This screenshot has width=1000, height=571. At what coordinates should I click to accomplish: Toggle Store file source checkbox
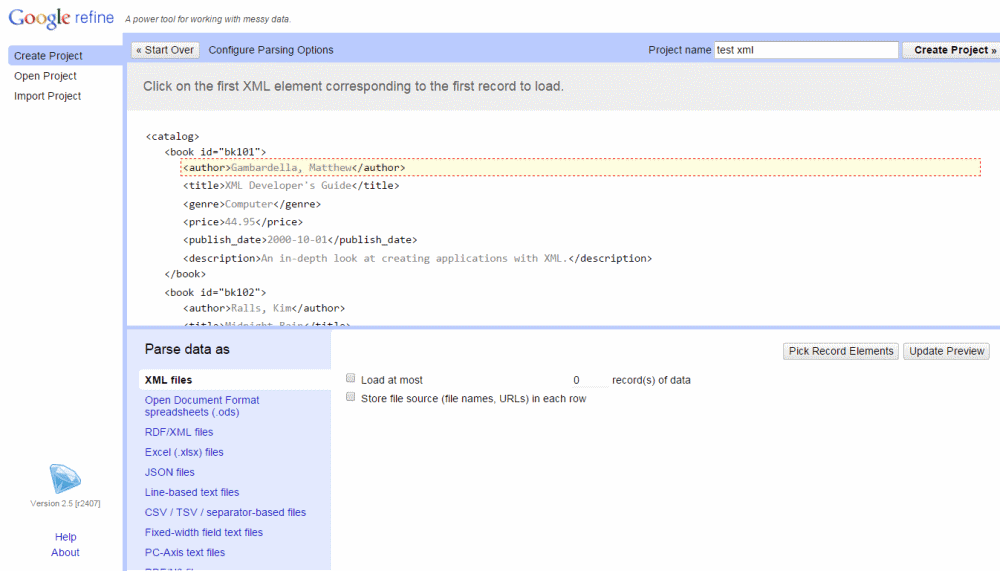point(350,397)
